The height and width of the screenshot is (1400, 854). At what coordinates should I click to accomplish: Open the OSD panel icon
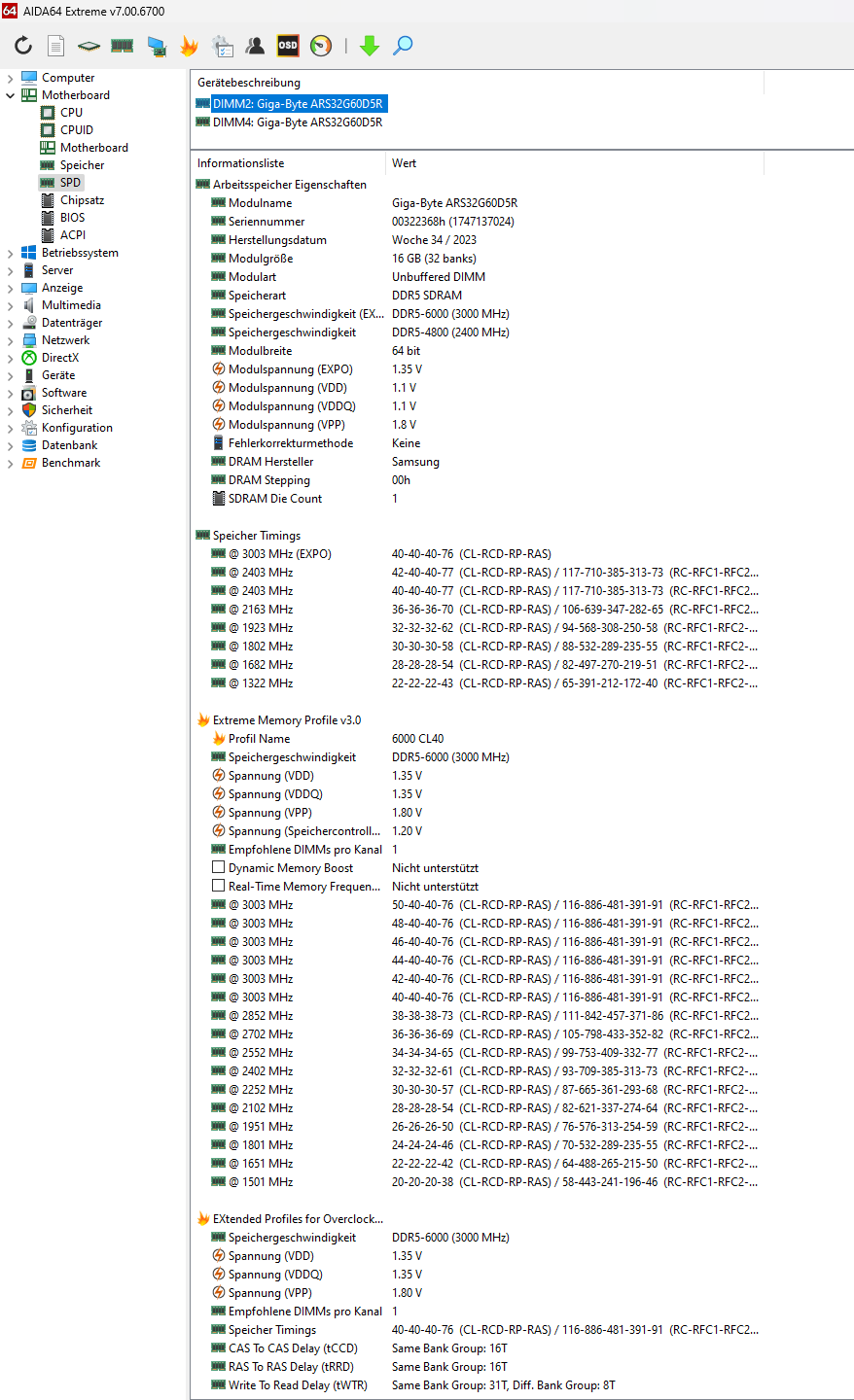(288, 45)
